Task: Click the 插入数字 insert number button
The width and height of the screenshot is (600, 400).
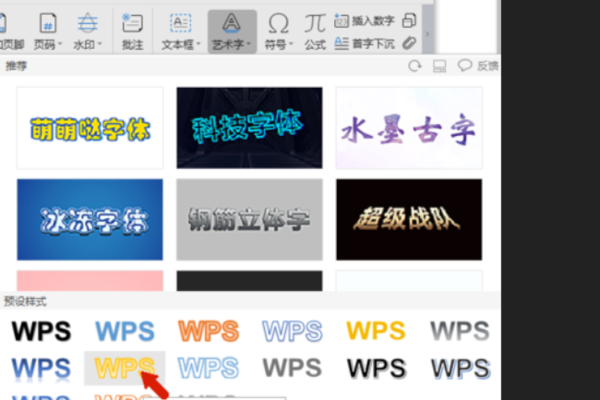Action: 364,21
